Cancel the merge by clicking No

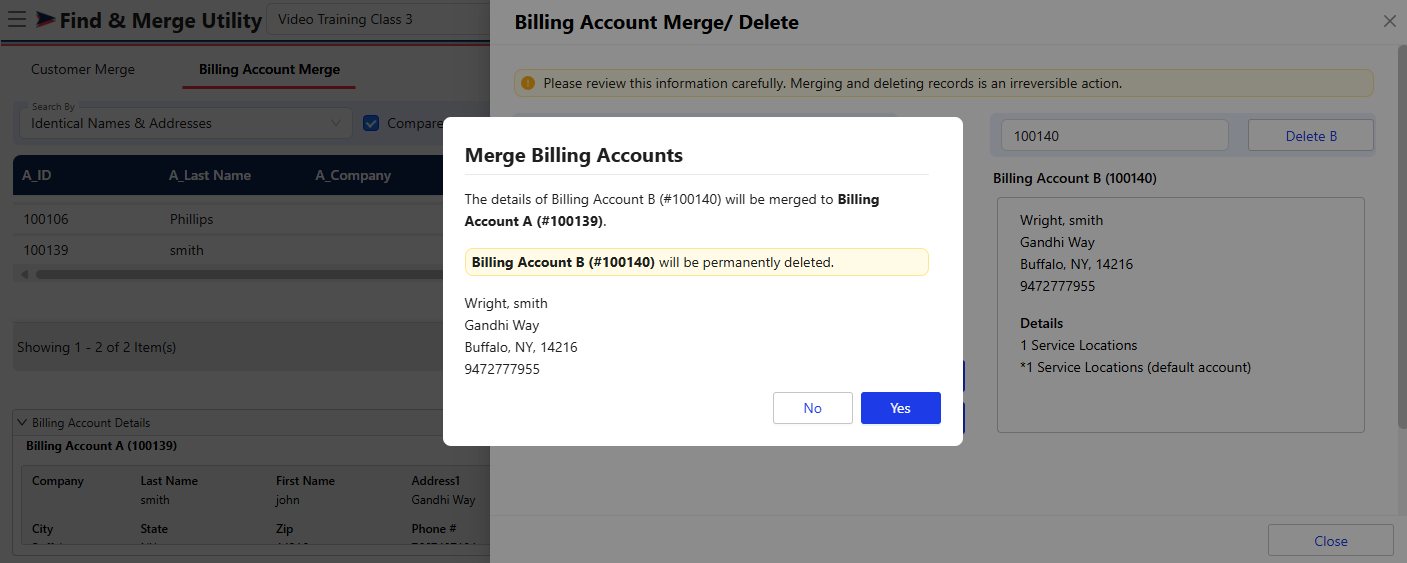pos(812,408)
